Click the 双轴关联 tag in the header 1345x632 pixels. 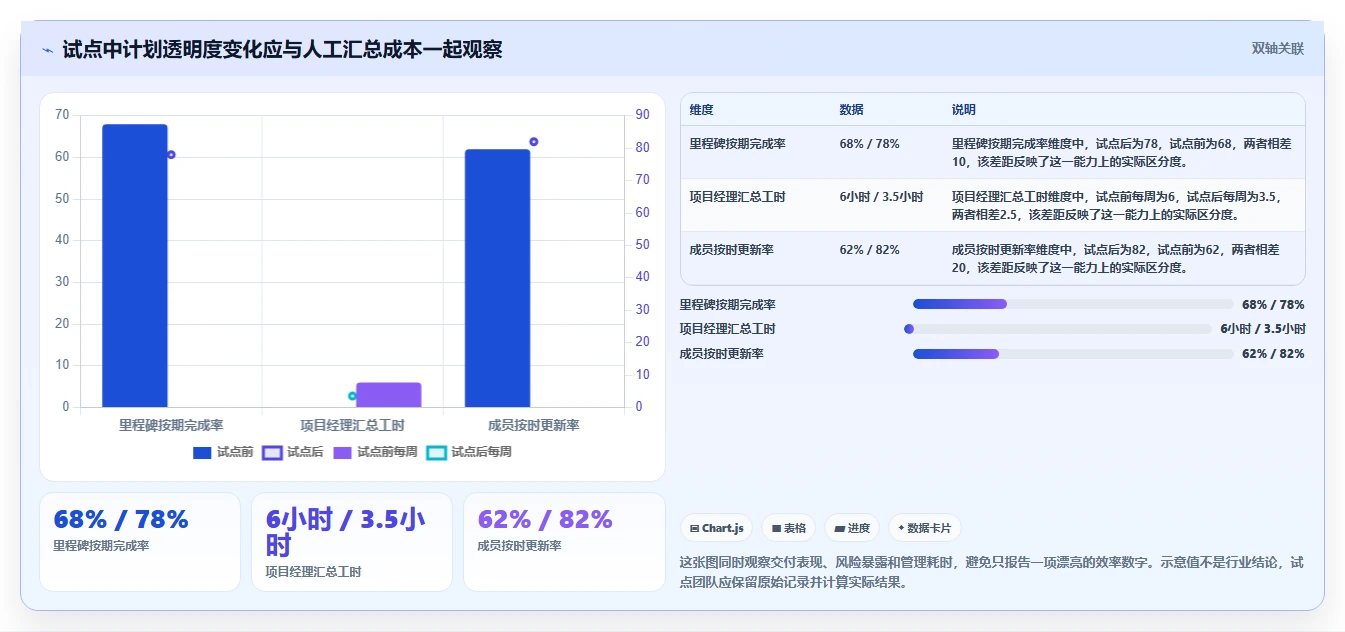(x=1277, y=49)
